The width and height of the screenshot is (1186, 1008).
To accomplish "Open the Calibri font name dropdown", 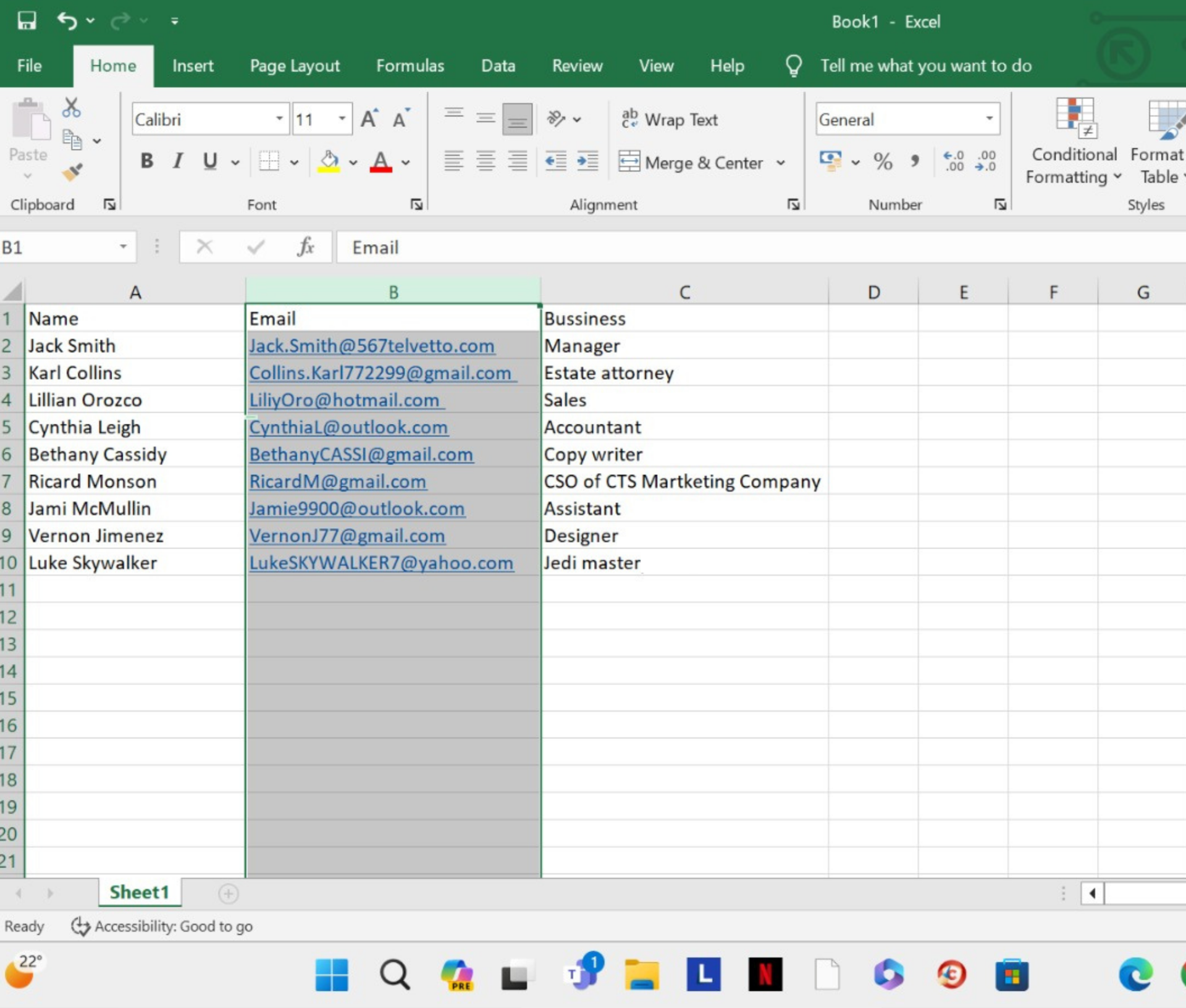I will click(279, 119).
